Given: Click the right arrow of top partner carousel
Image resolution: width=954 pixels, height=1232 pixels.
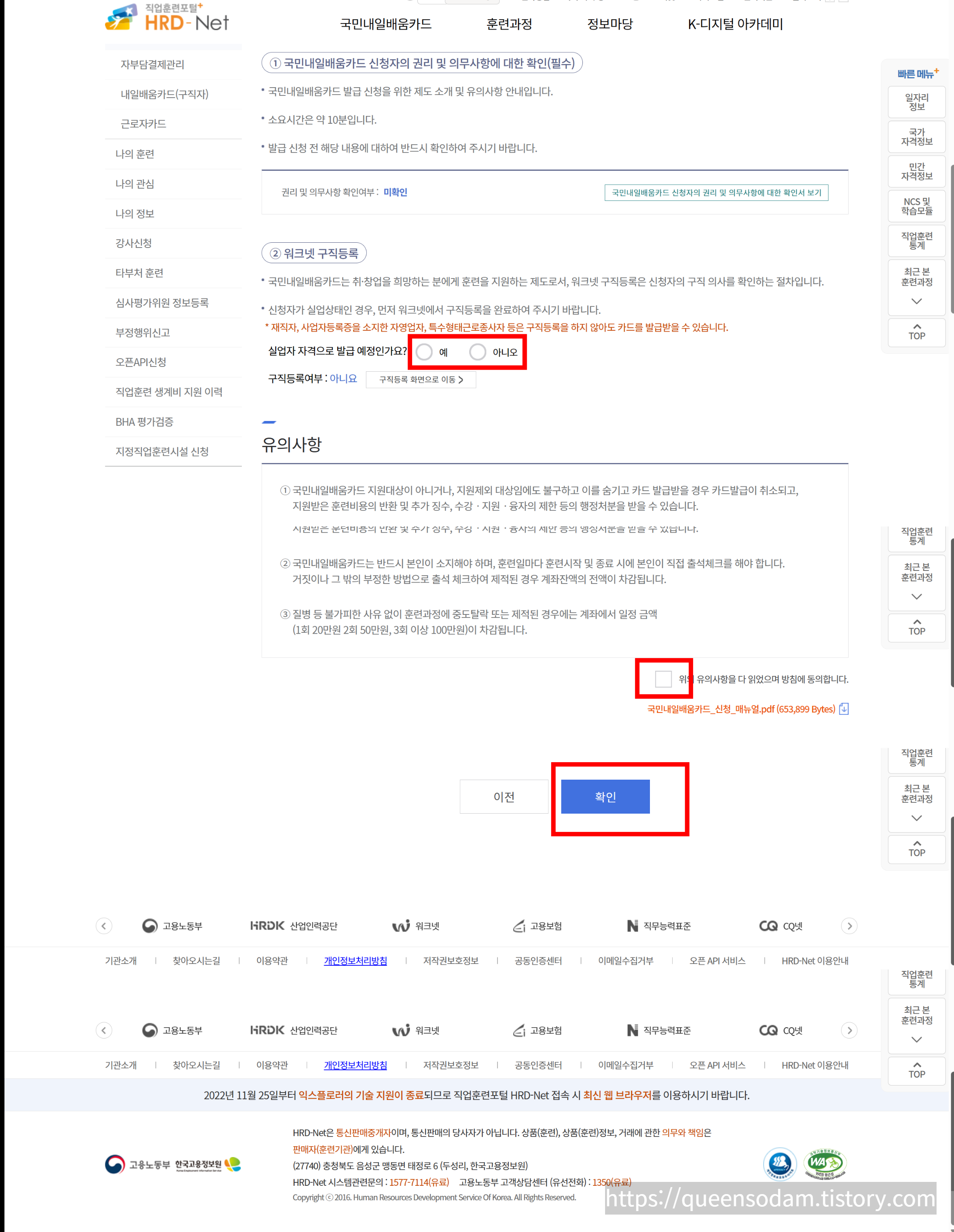Looking at the screenshot, I should point(849,926).
